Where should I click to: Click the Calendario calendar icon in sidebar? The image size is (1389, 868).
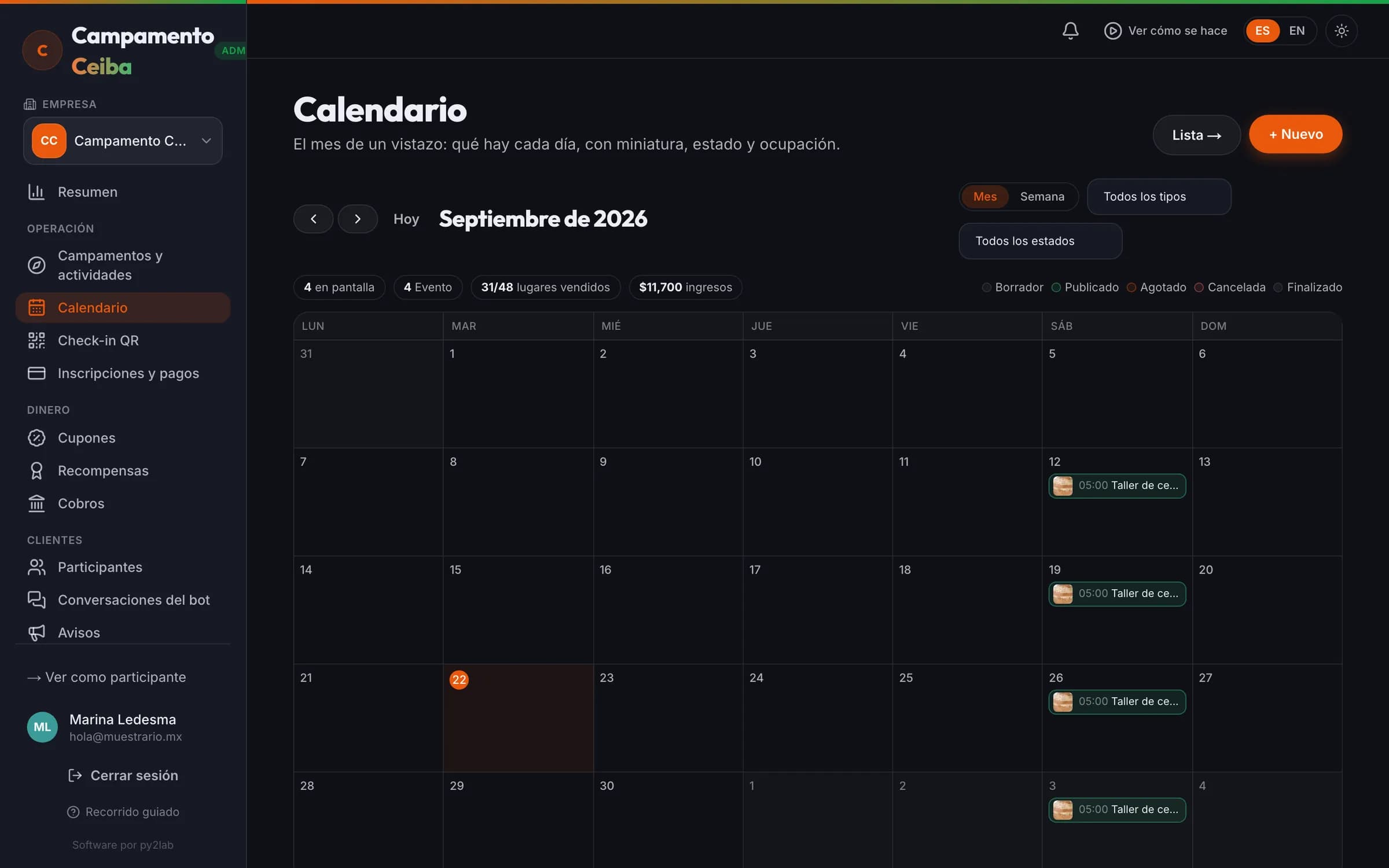point(36,307)
